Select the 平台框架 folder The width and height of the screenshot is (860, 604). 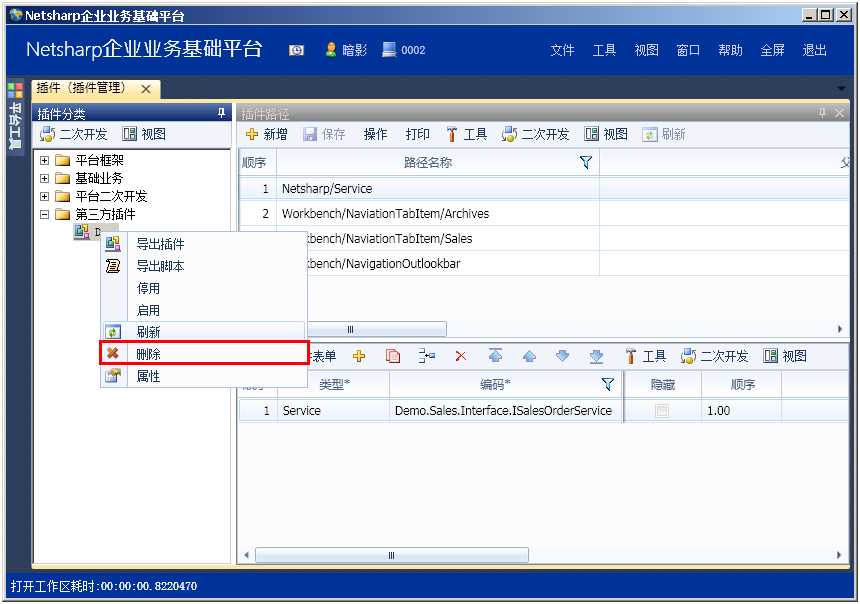tap(90, 160)
